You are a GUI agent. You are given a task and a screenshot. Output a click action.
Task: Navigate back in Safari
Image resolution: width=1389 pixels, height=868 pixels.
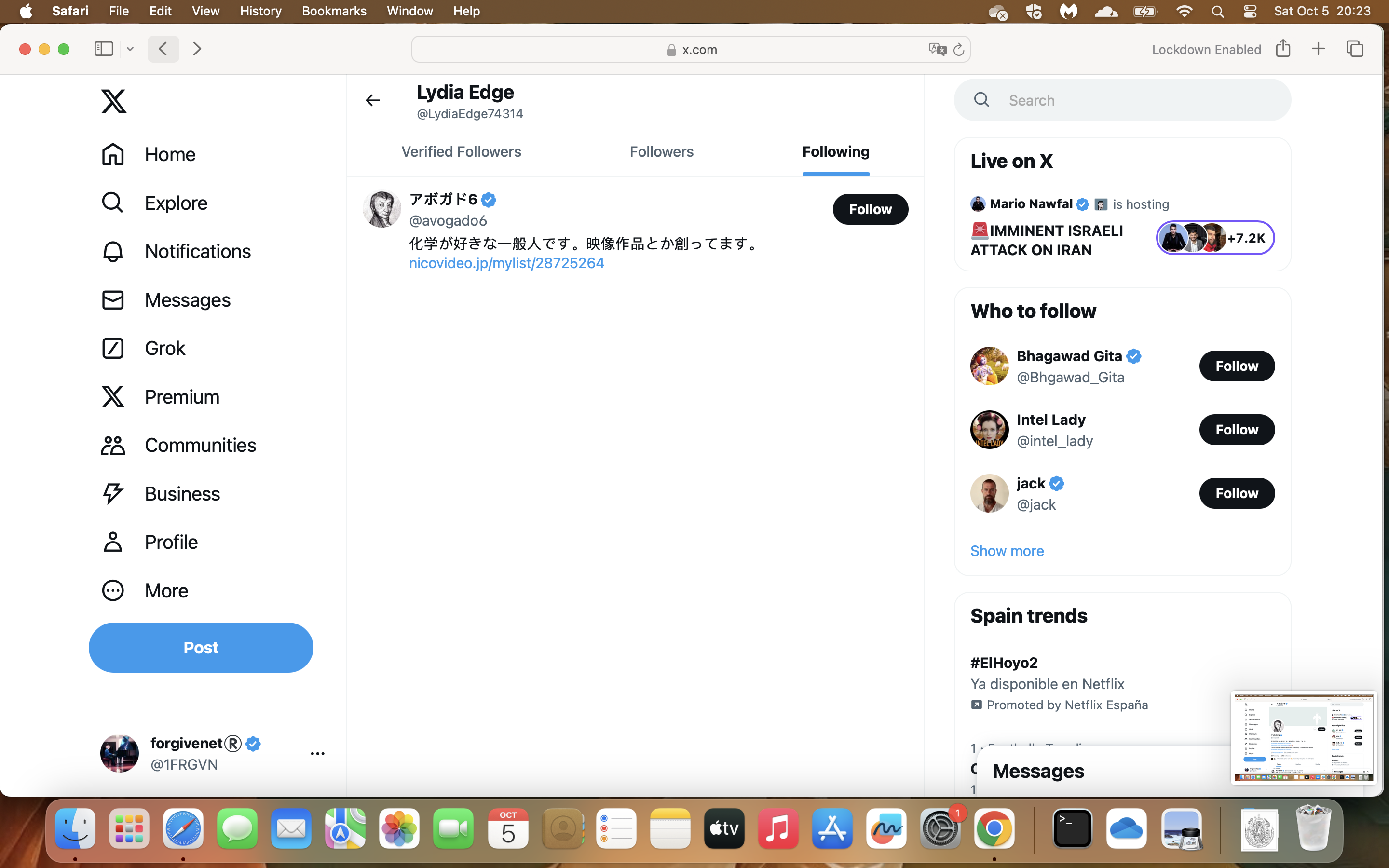click(x=163, y=49)
